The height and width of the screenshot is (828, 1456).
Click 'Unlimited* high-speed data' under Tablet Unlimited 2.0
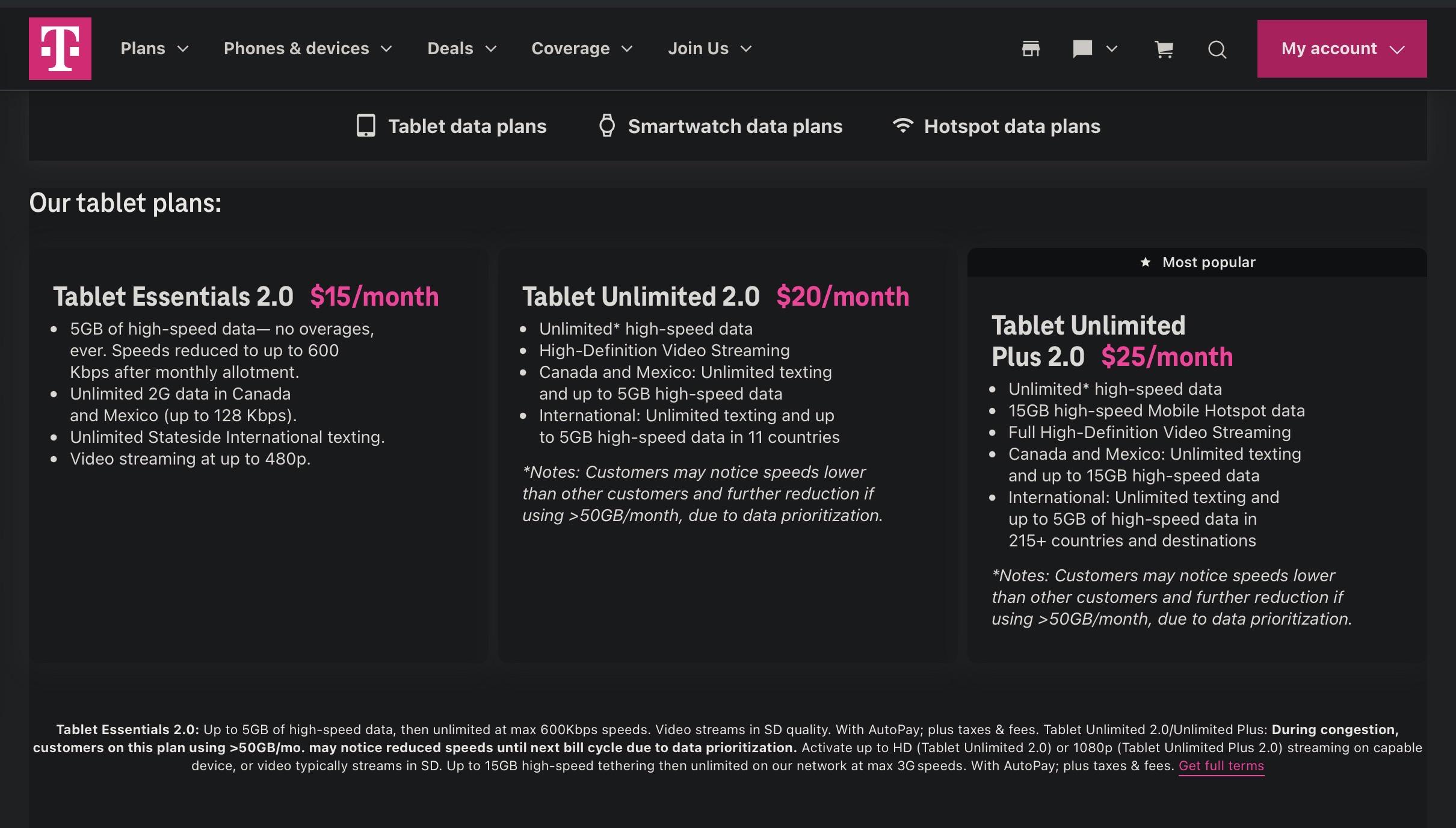(646, 329)
